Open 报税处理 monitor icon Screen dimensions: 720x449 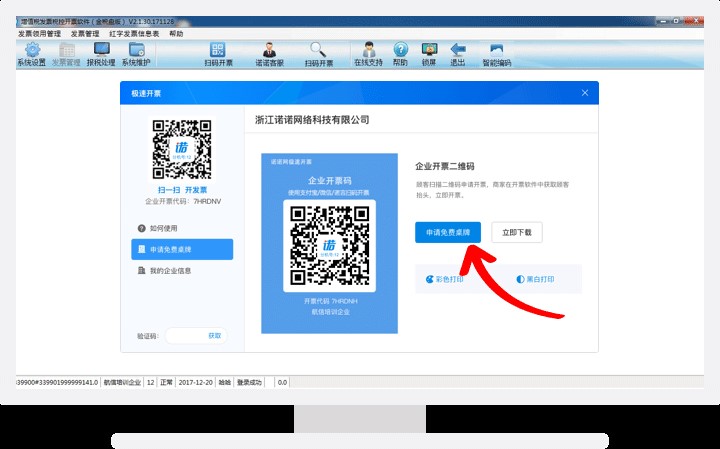pos(101,50)
